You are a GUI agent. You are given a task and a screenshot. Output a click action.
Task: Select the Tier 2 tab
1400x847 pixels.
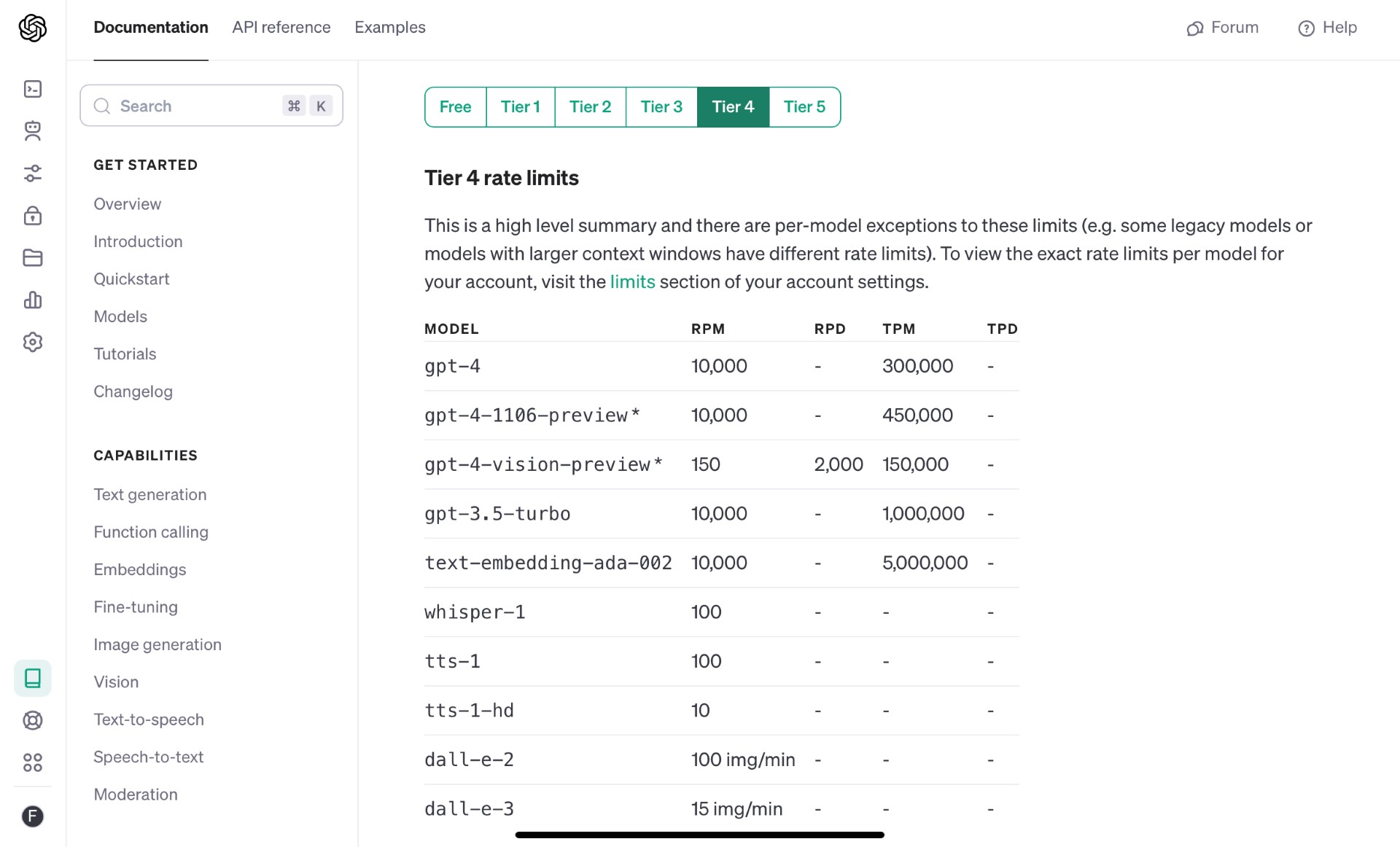pos(591,107)
